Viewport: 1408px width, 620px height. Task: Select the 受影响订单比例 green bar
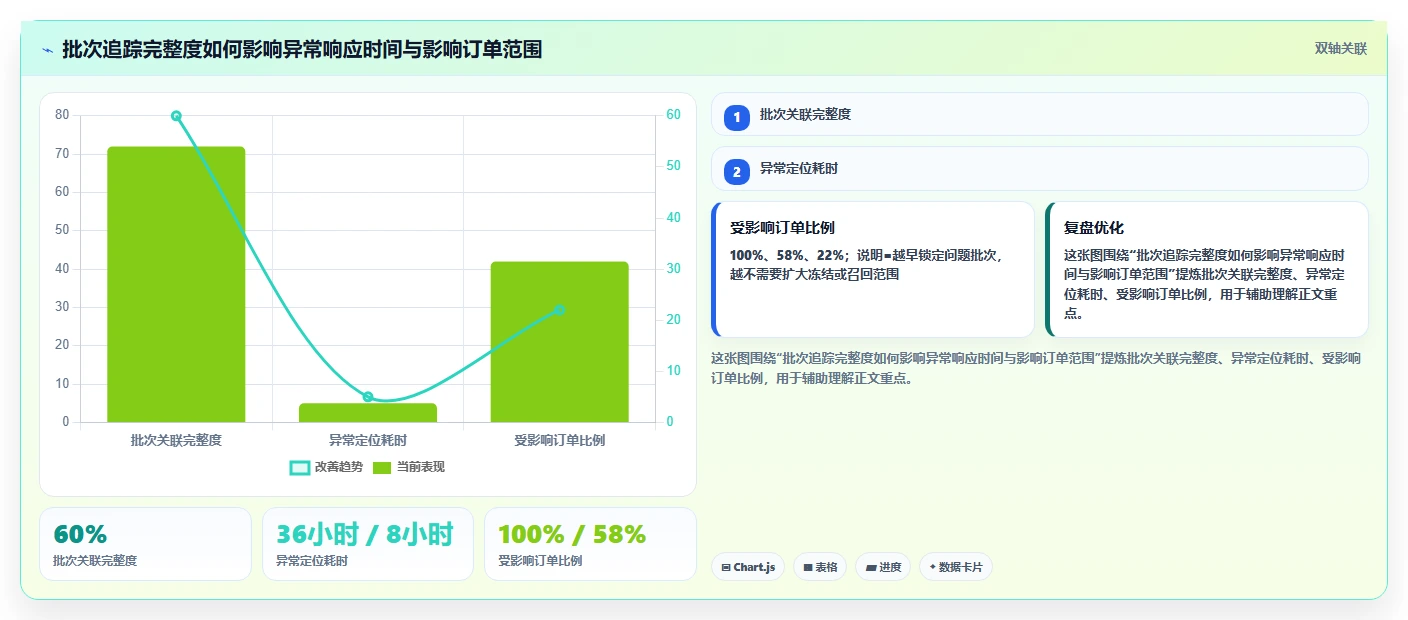pos(559,342)
